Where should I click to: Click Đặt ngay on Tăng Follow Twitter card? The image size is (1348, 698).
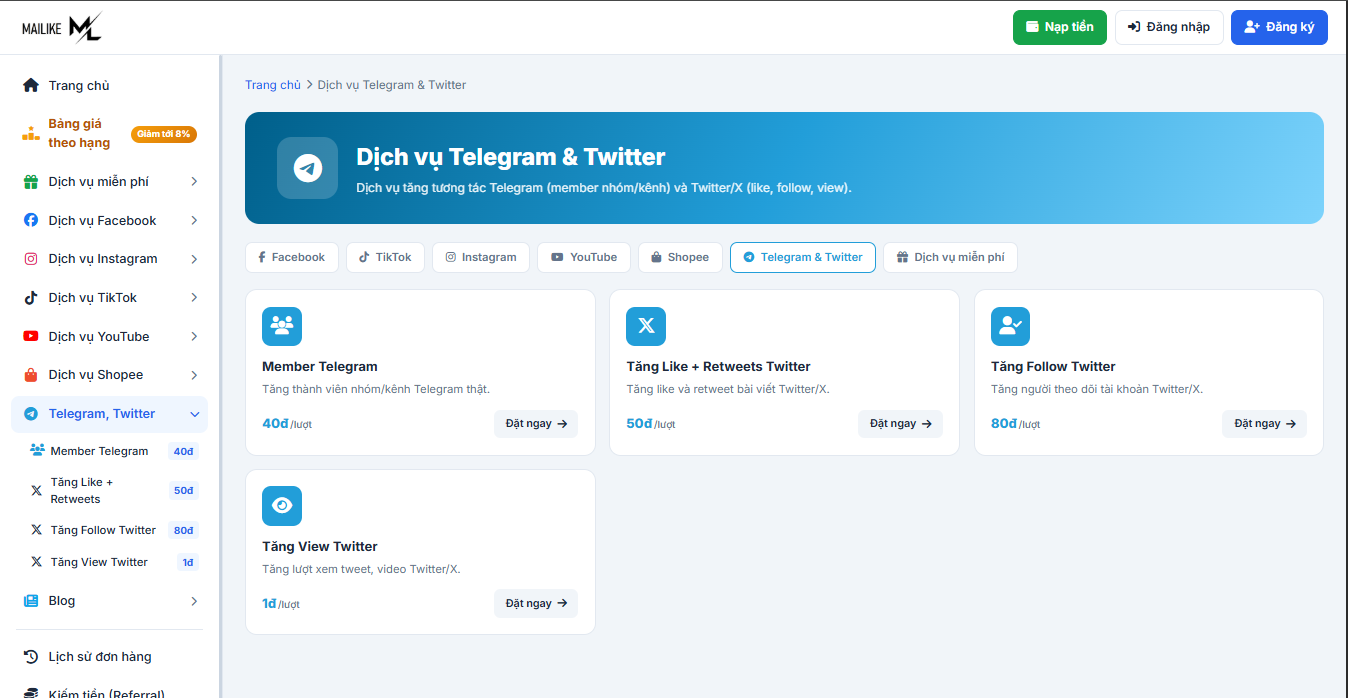[1264, 424]
